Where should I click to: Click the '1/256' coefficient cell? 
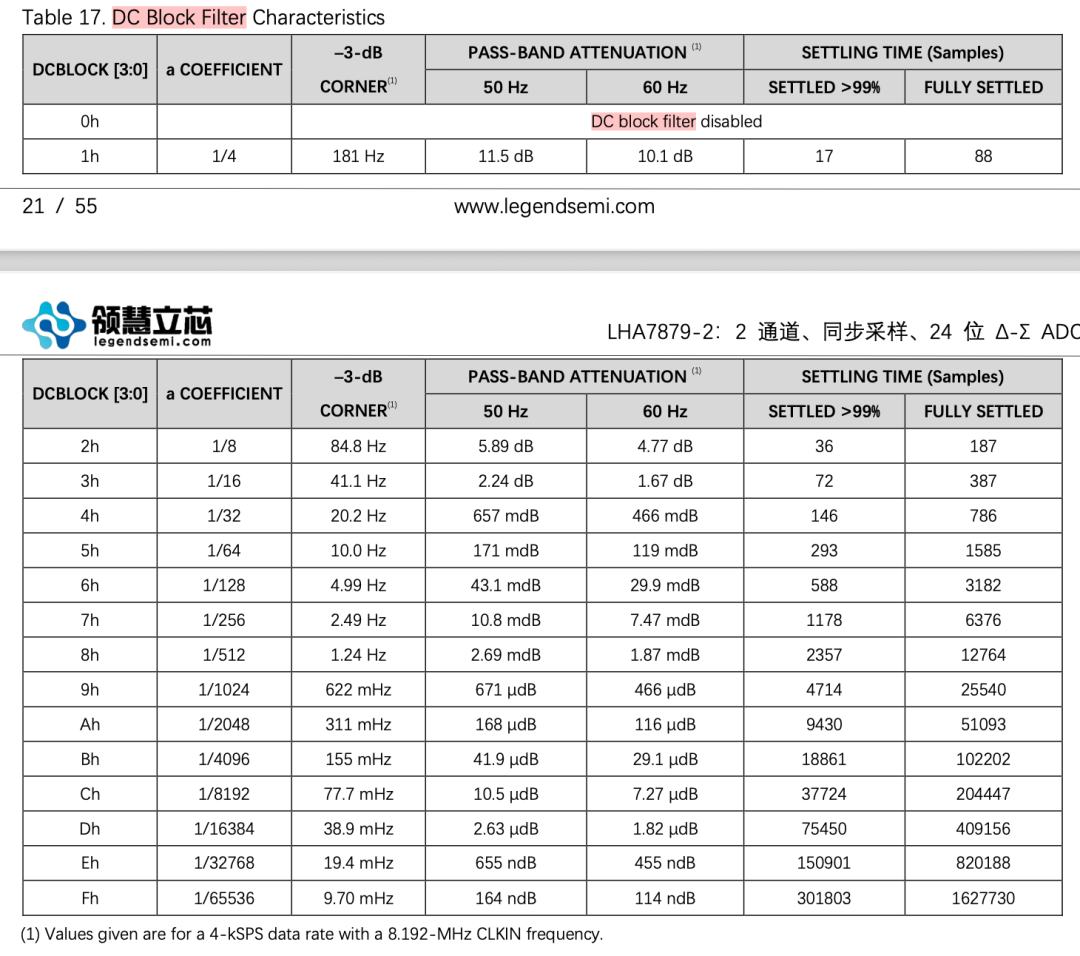tap(224, 620)
